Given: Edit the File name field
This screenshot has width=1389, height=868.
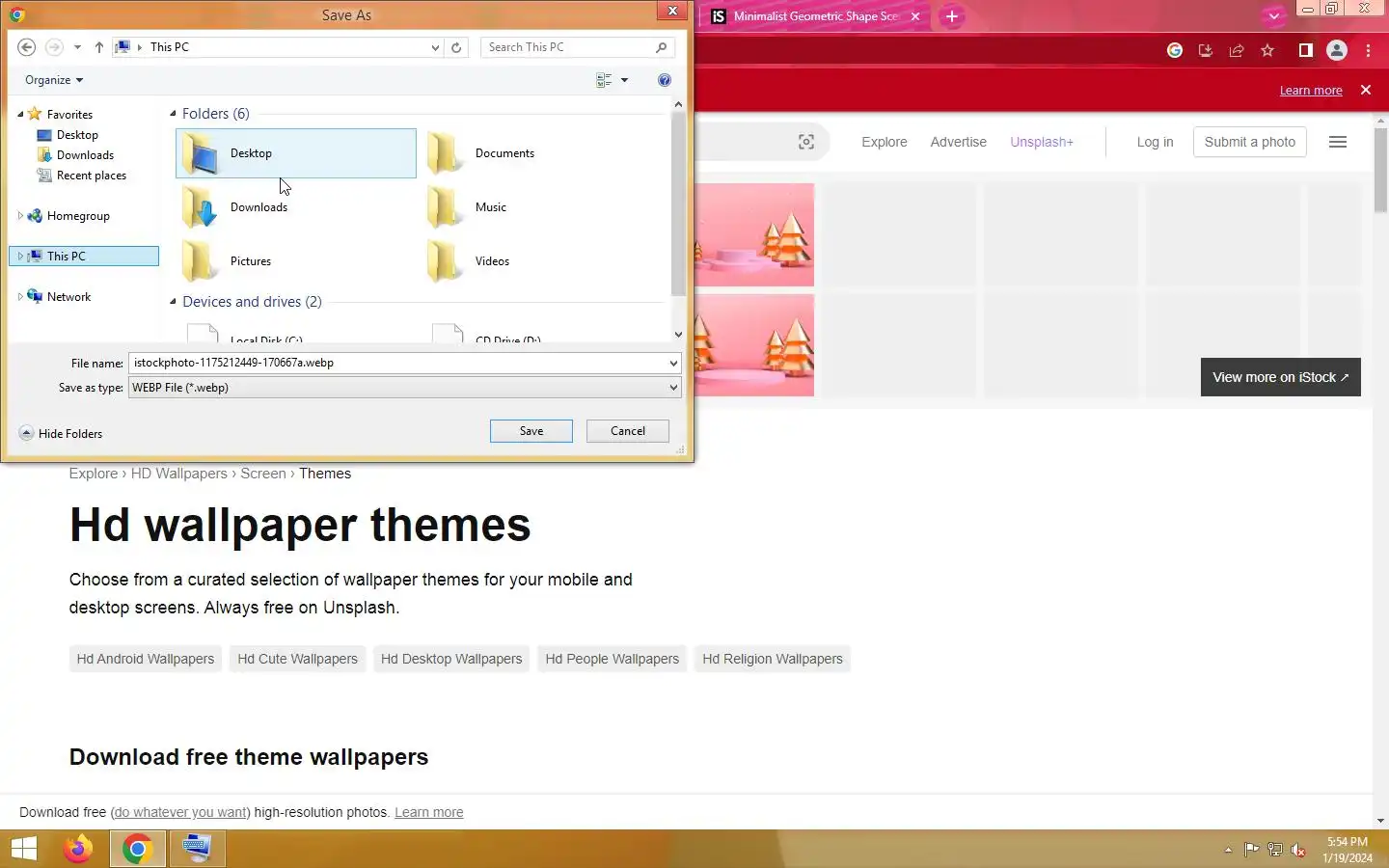Looking at the screenshot, I should pyautogui.click(x=397, y=363).
